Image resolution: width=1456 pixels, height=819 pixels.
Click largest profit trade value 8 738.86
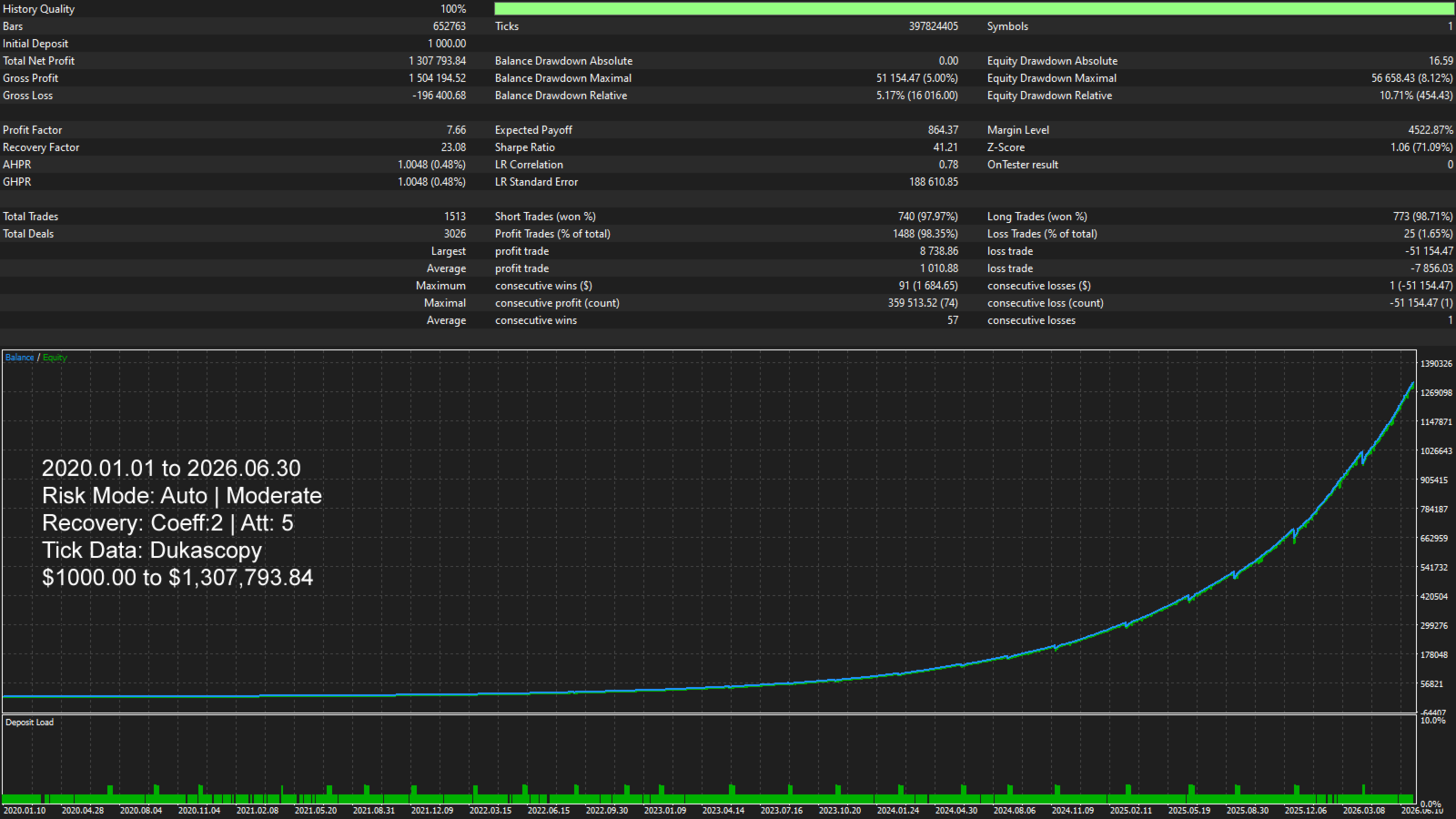[x=939, y=251]
